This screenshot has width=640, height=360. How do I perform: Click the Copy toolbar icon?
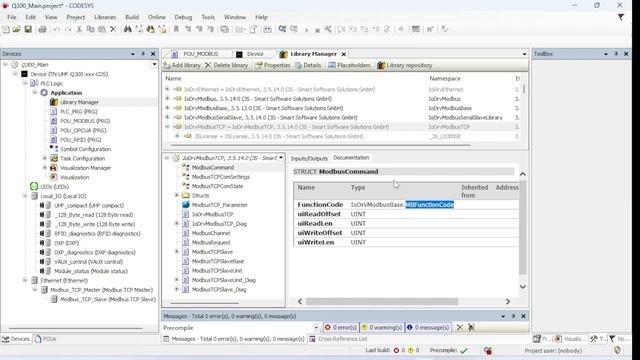[91, 29]
